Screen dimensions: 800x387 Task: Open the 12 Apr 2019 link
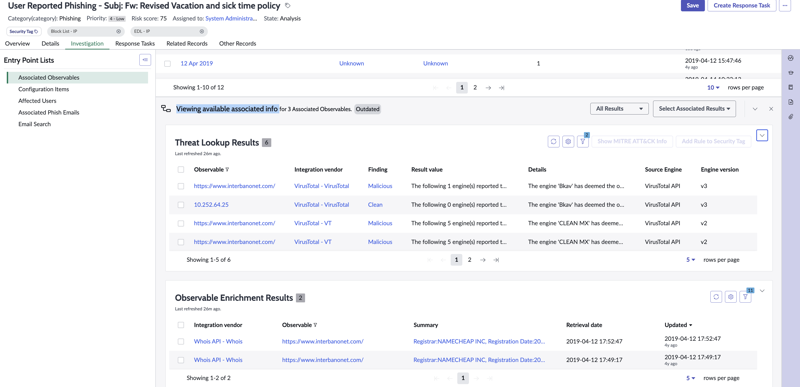(196, 64)
